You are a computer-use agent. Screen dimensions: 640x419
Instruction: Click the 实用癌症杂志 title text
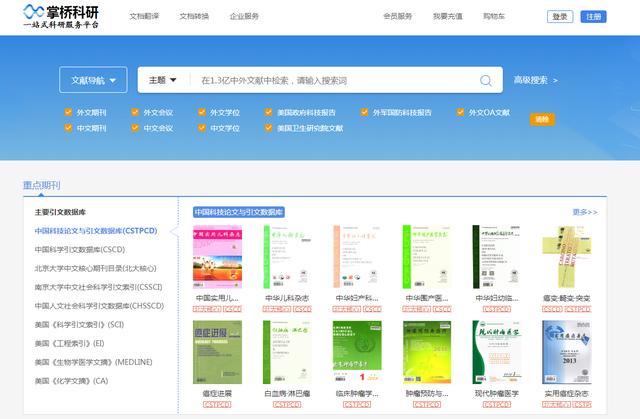(567, 394)
